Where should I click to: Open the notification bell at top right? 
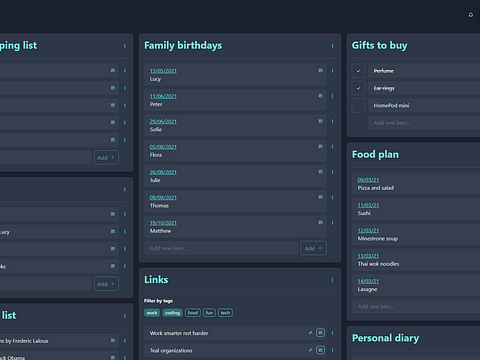tap(471, 14)
